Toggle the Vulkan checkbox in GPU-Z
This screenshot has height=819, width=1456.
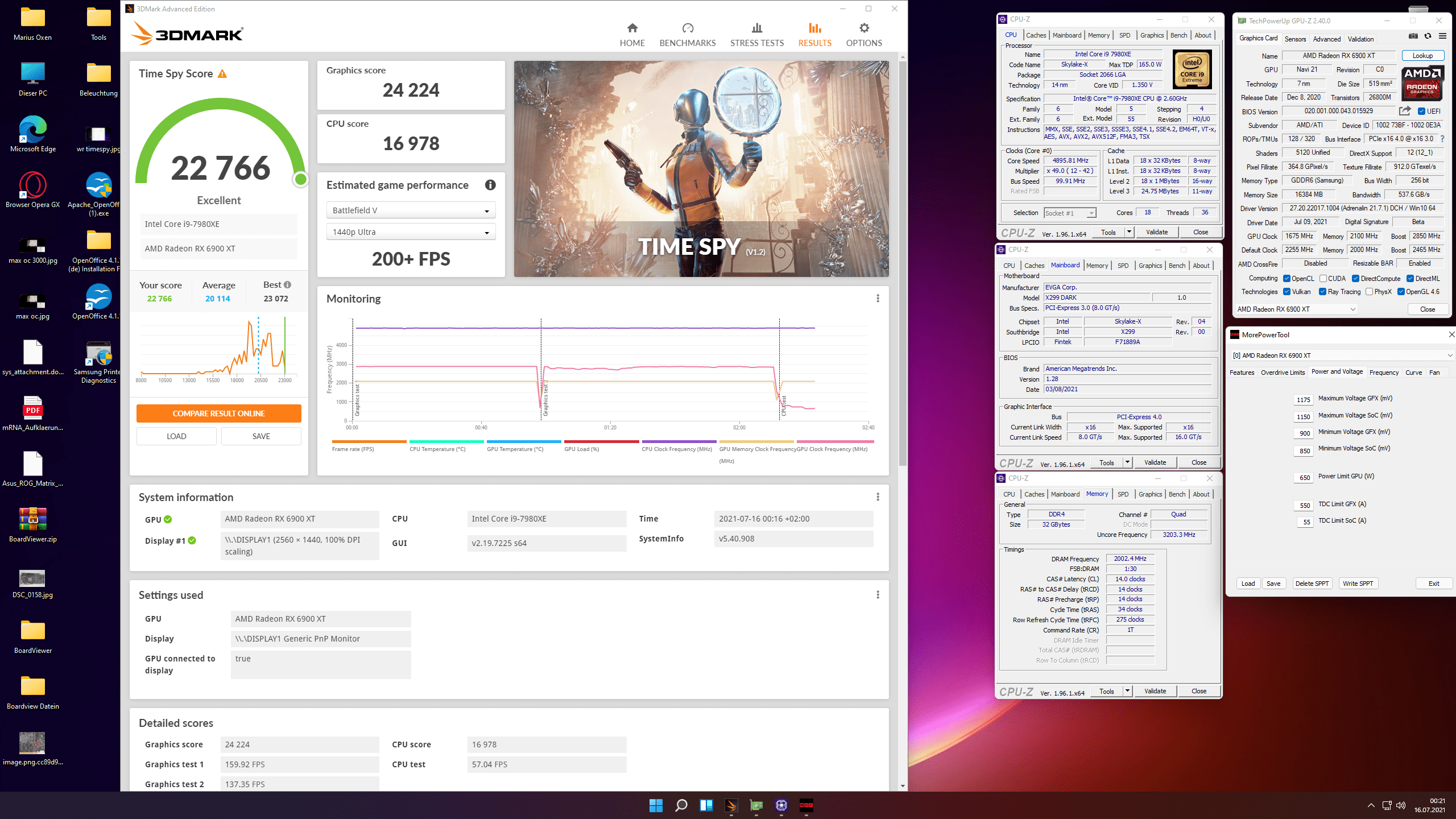[1287, 292]
